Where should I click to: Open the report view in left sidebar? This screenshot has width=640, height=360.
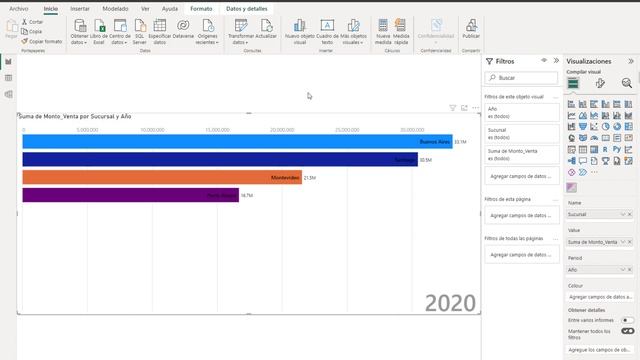click(8, 62)
